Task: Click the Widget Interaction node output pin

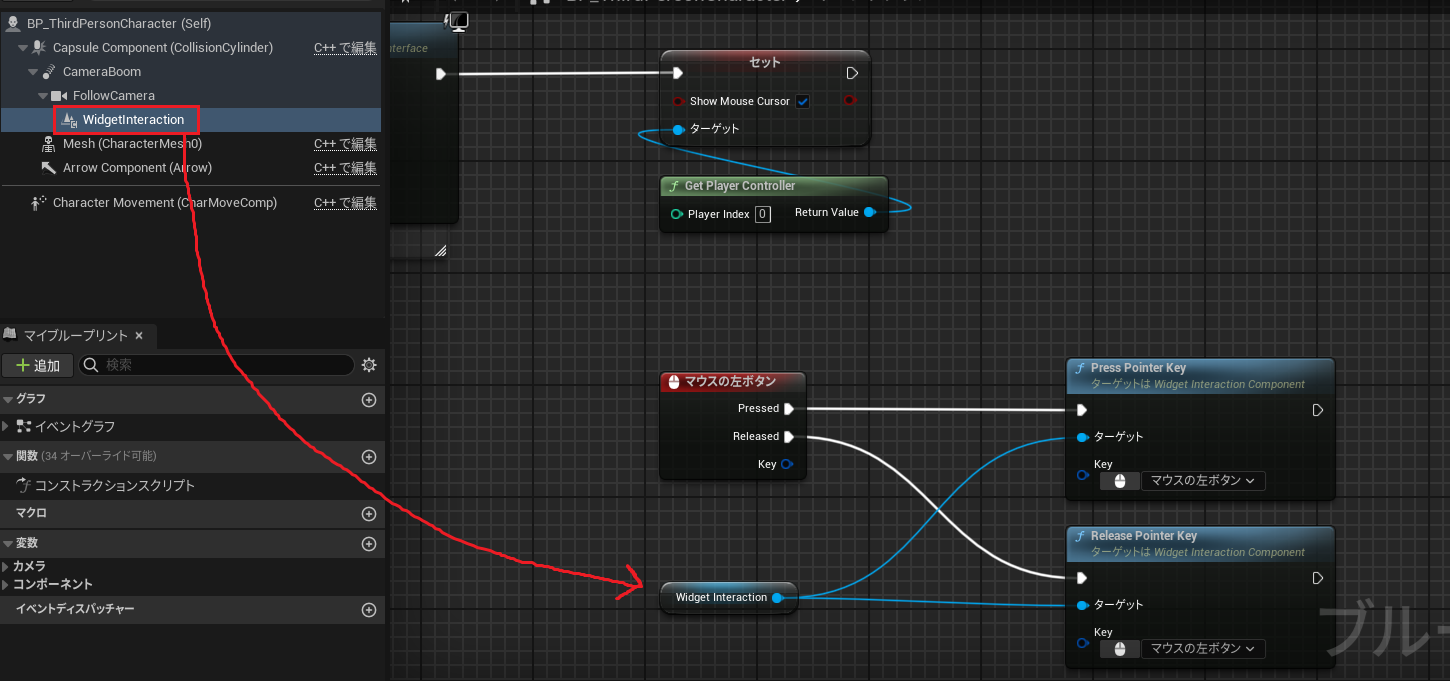Action: click(777, 598)
